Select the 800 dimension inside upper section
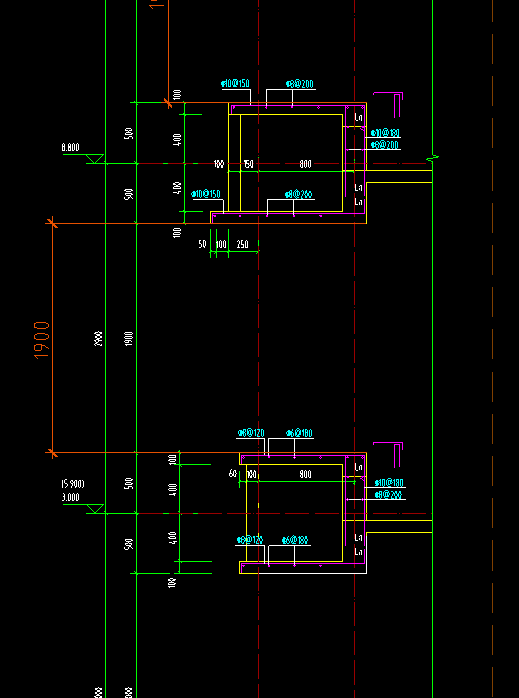The image size is (519, 698). click(305, 164)
